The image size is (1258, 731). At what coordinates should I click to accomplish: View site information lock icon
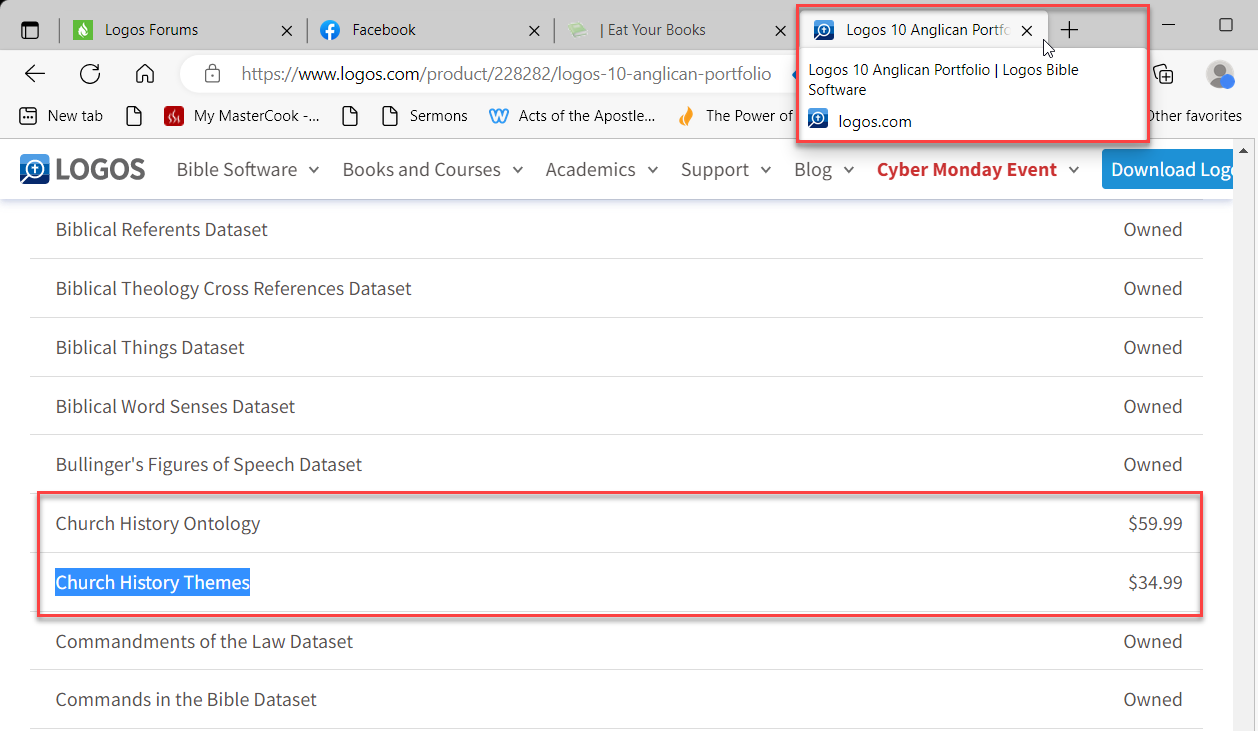(x=212, y=74)
